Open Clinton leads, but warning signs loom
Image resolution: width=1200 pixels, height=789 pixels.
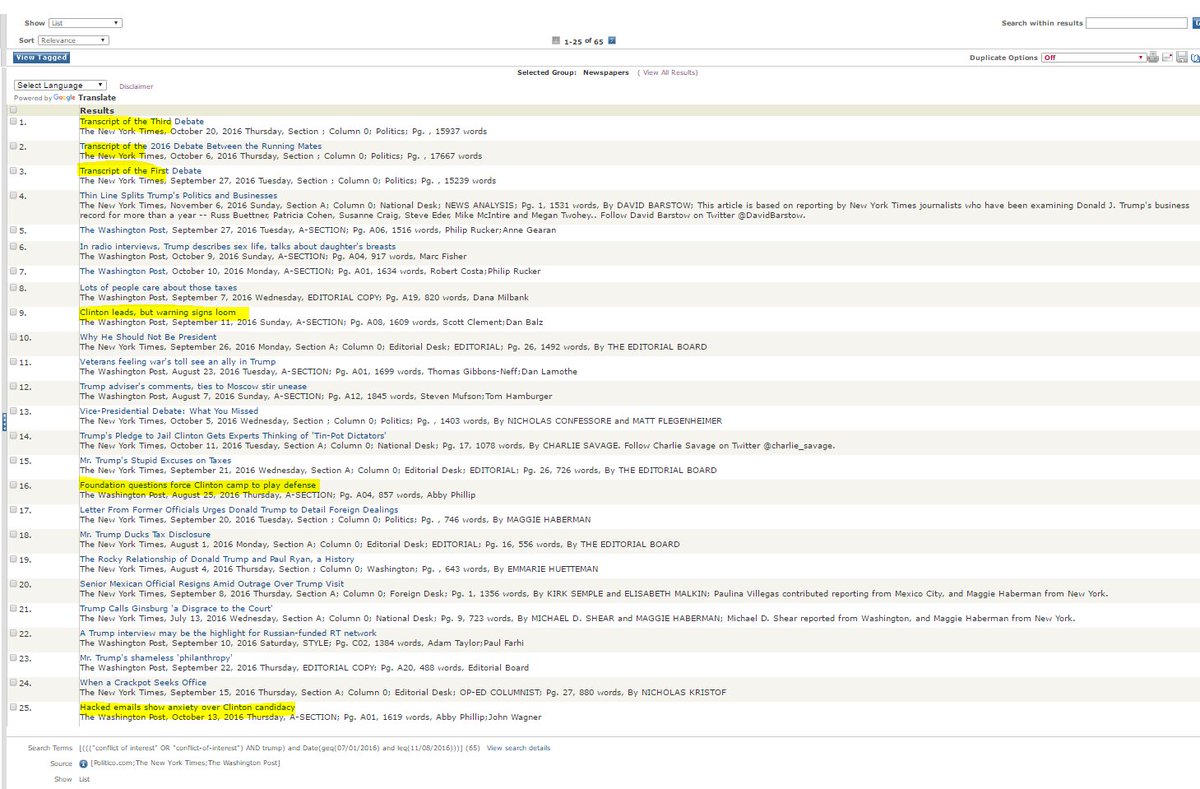click(158, 312)
